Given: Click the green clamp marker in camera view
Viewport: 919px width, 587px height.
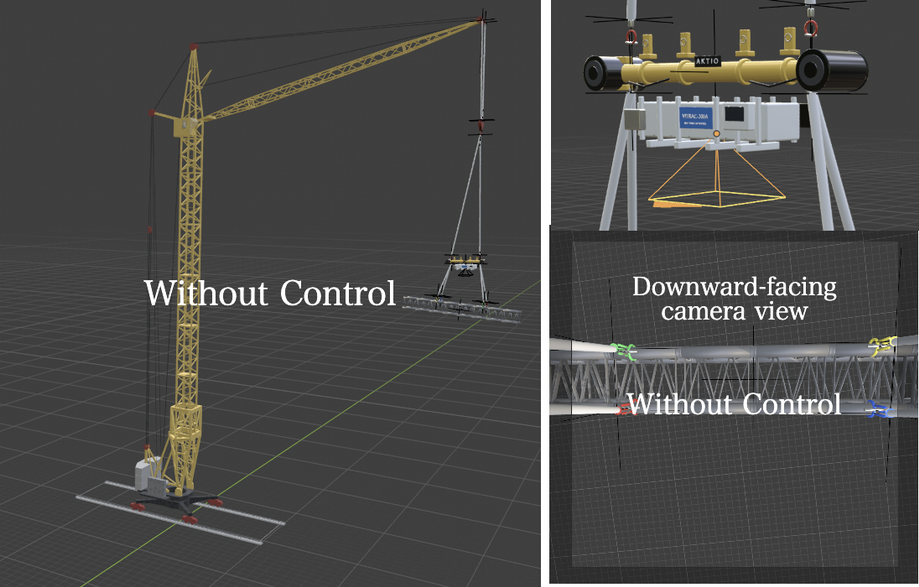Looking at the screenshot, I should click(623, 351).
